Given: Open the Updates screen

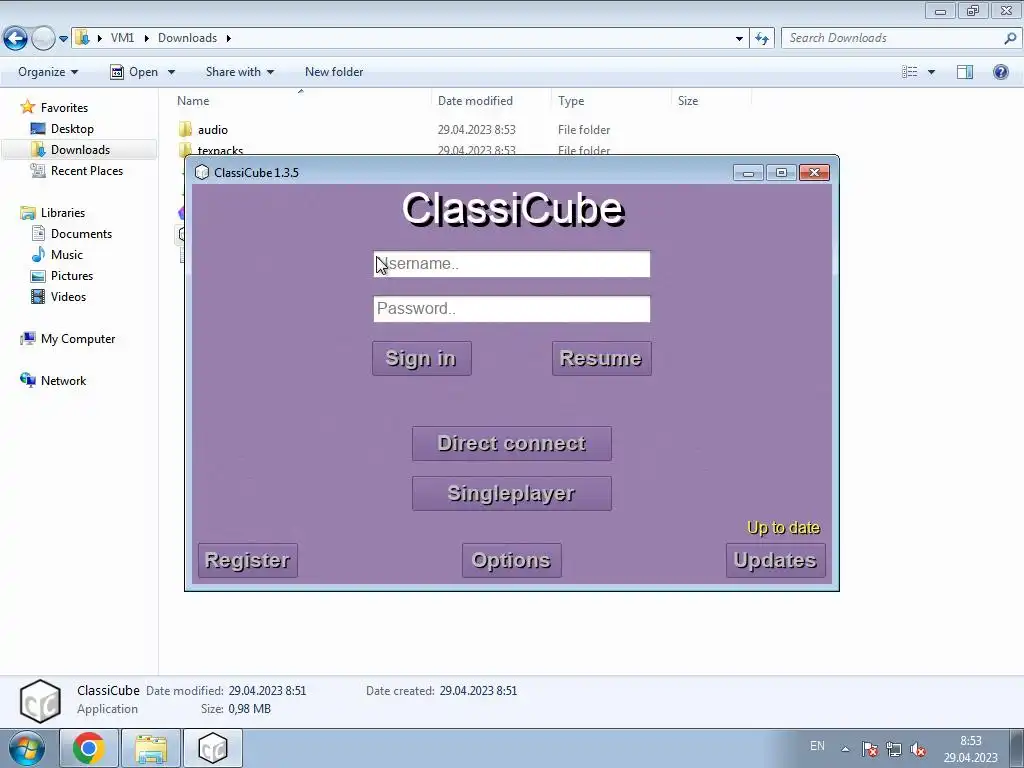Looking at the screenshot, I should pyautogui.click(x=775, y=560).
